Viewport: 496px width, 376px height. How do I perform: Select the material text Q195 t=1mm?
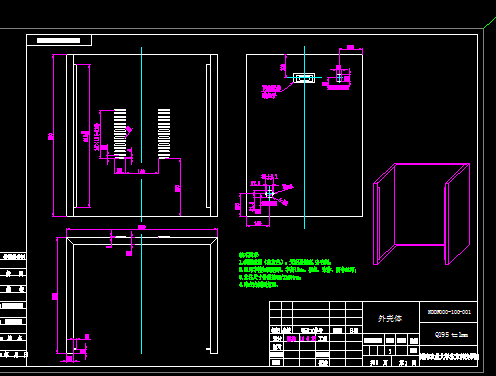(451, 334)
